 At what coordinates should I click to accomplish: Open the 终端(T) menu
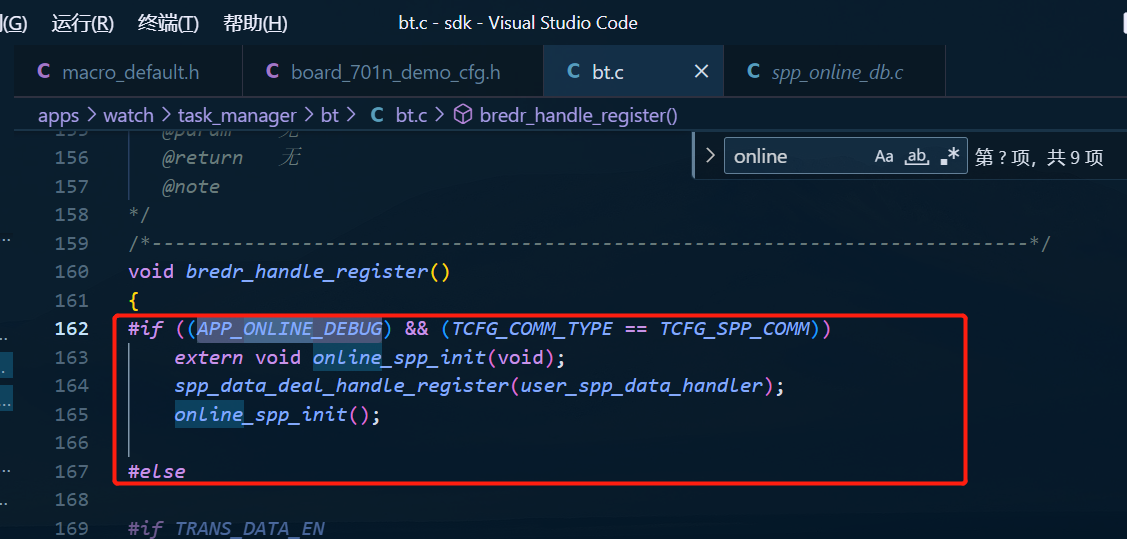168,23
